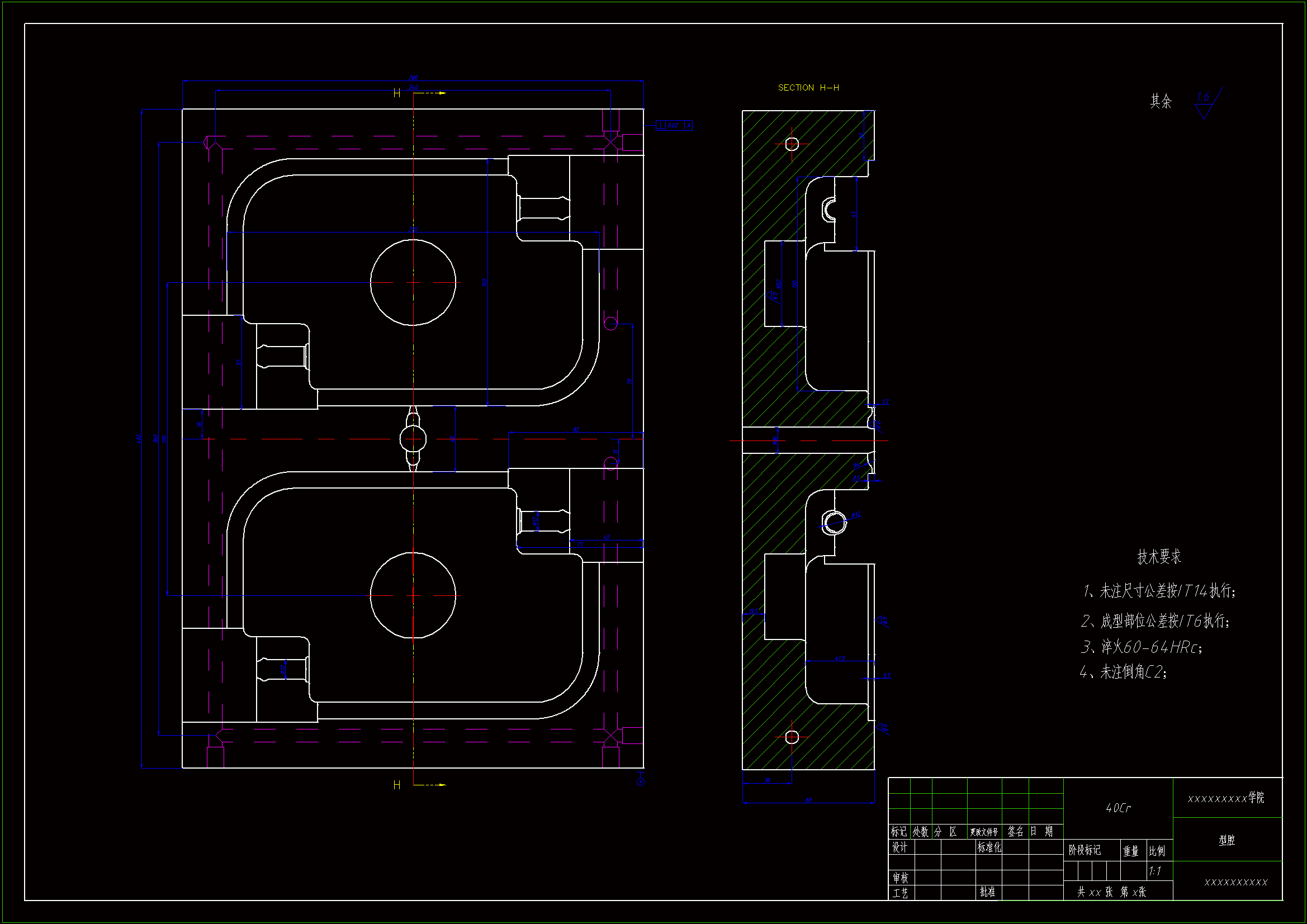Select the 1:1 scale value in title block
The image size is (1307, 924).
click(x=1154, y=871)
